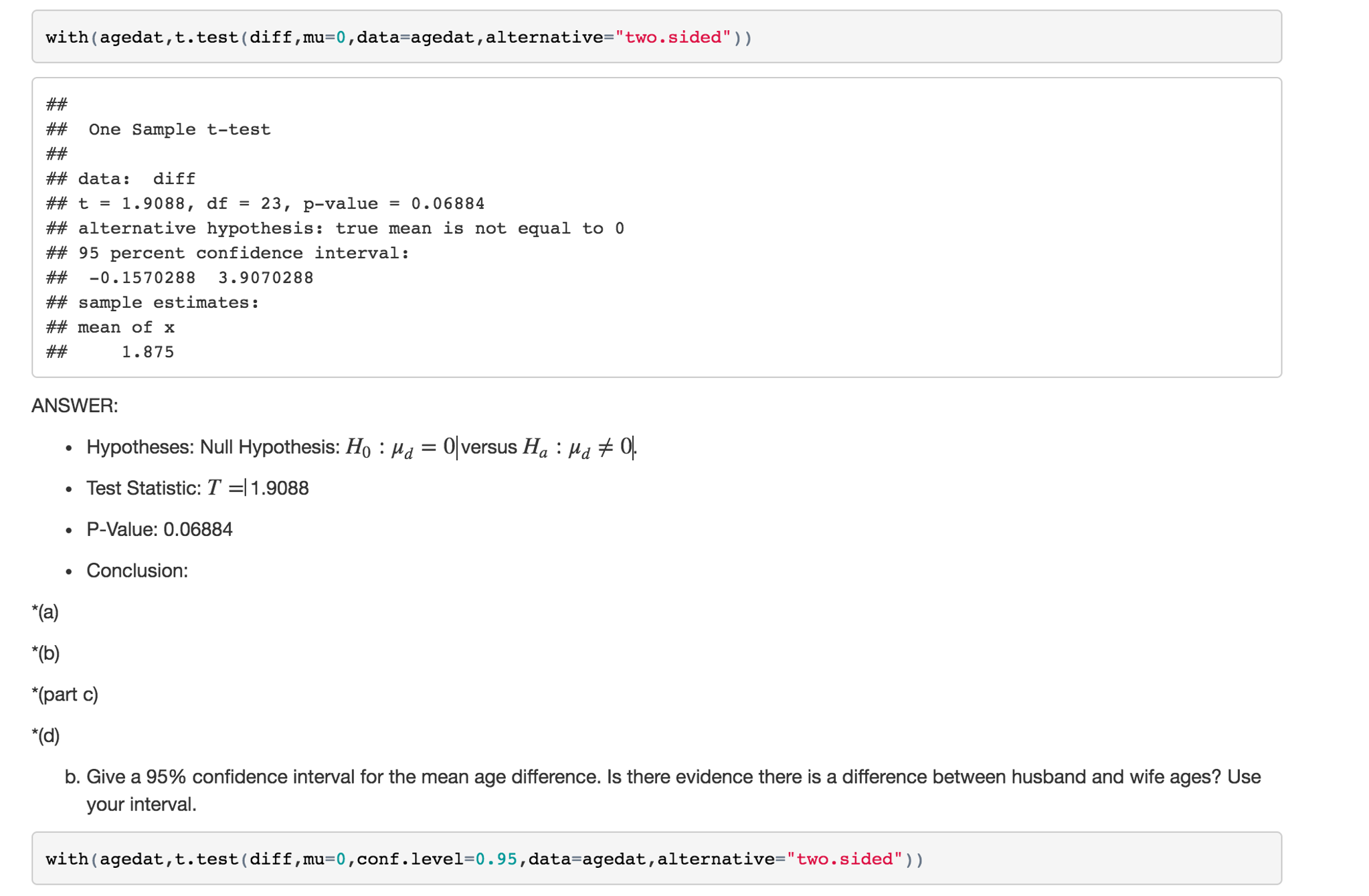Click the "One Sample t-test" output line
This screenshot has width=1369, height=896.
(179, 129)
